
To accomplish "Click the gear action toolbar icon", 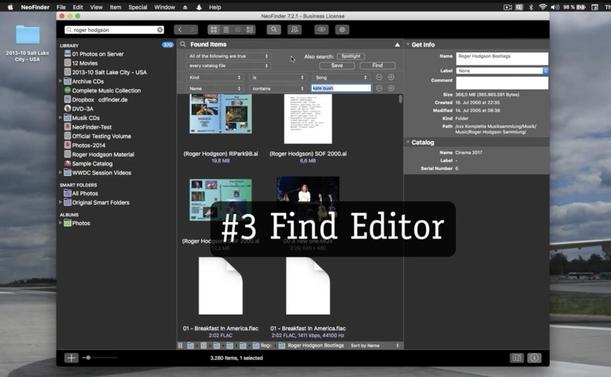I will [x=342, y=30].
